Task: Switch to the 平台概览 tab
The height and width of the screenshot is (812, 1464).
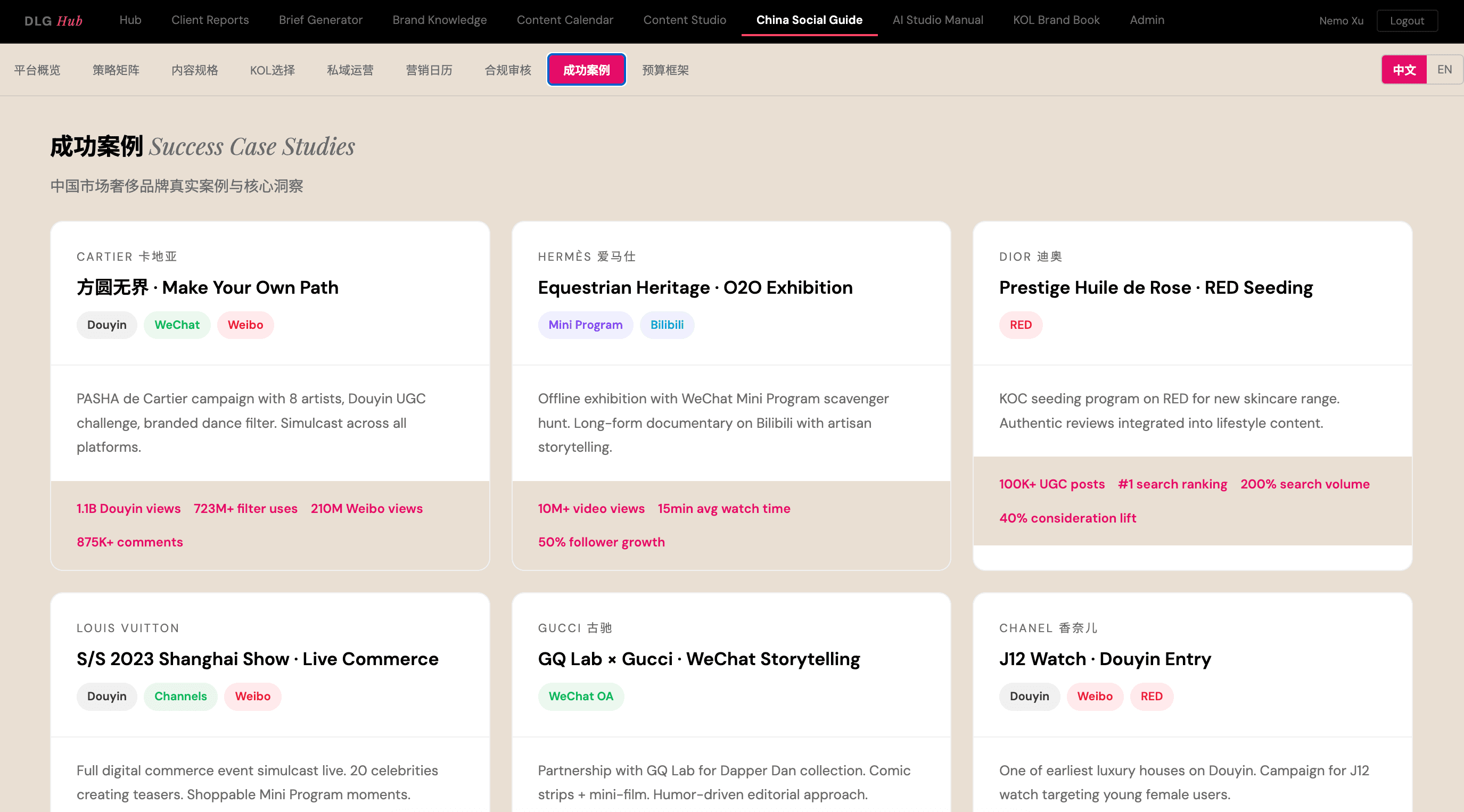Action: point(37,70)
